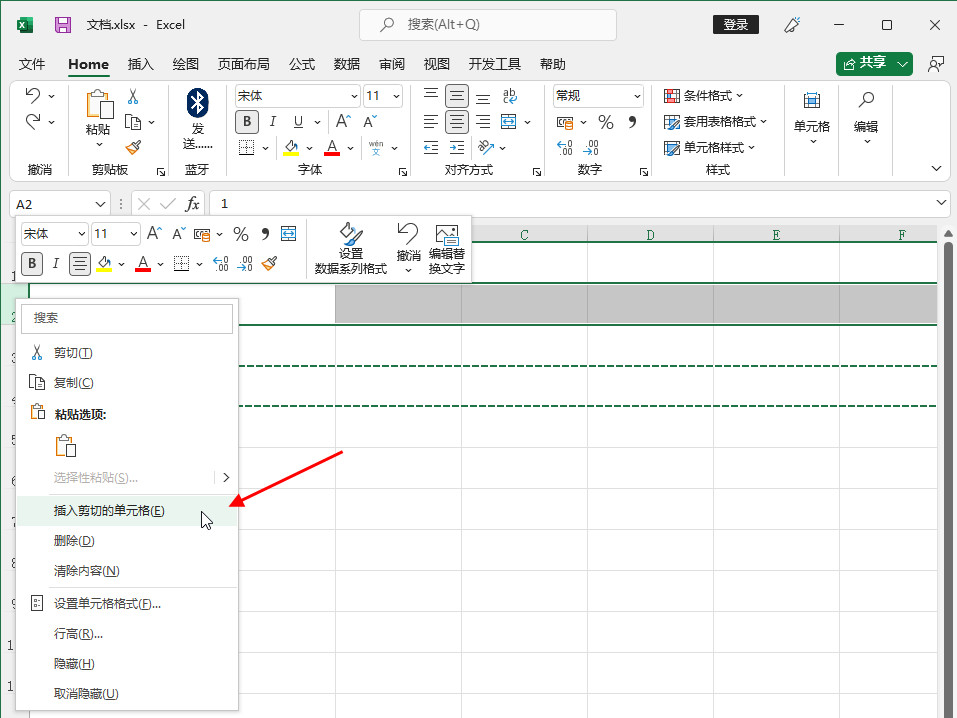The image size is (957, 718).
Task: Open the ribbon font size dropdown
Action: pyautogui.click(x=396, y=96)
